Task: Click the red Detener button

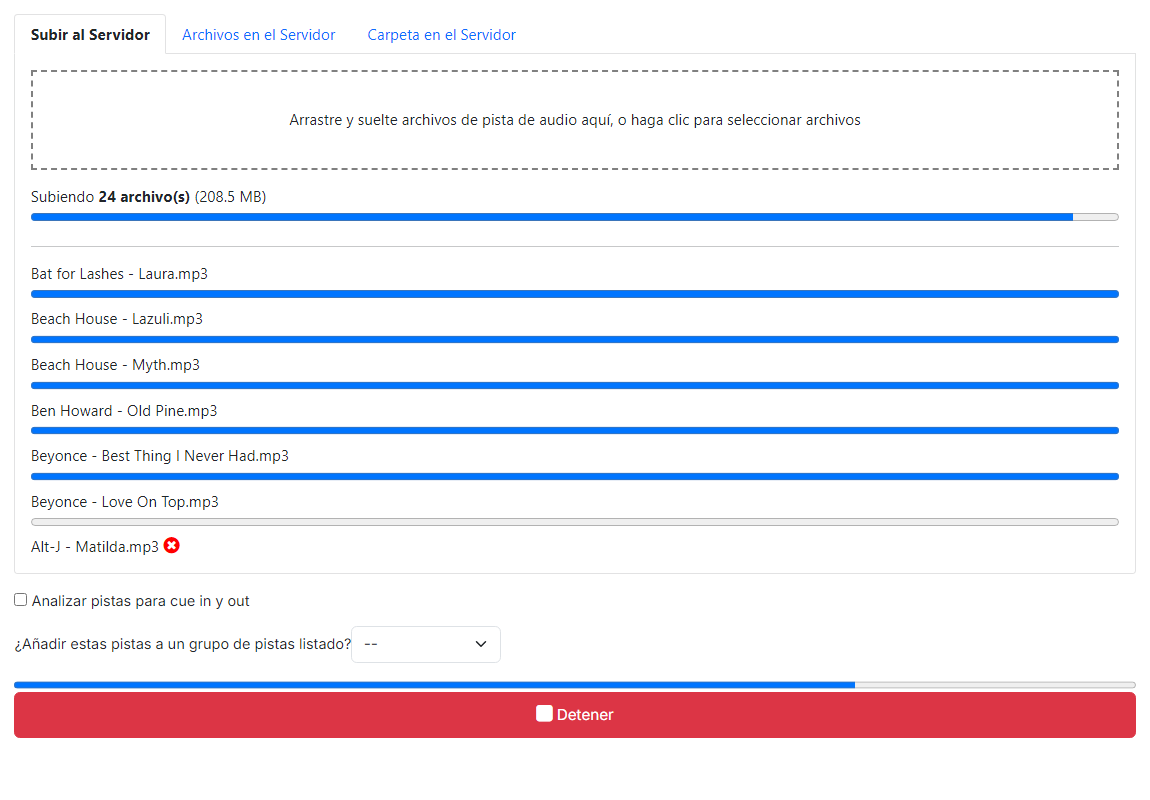Action: point(575,715)
